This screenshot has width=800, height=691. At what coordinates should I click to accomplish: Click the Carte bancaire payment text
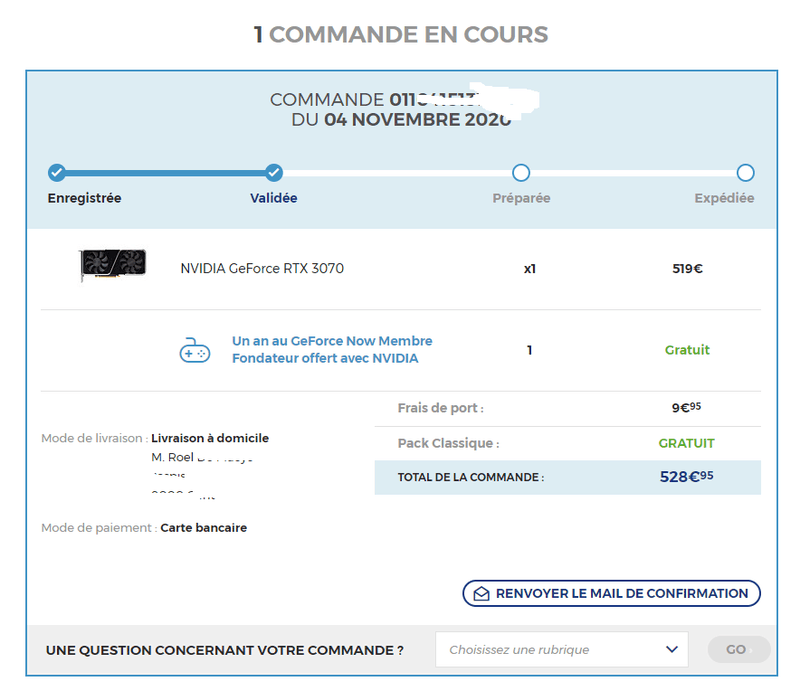(x=204, y=528)
